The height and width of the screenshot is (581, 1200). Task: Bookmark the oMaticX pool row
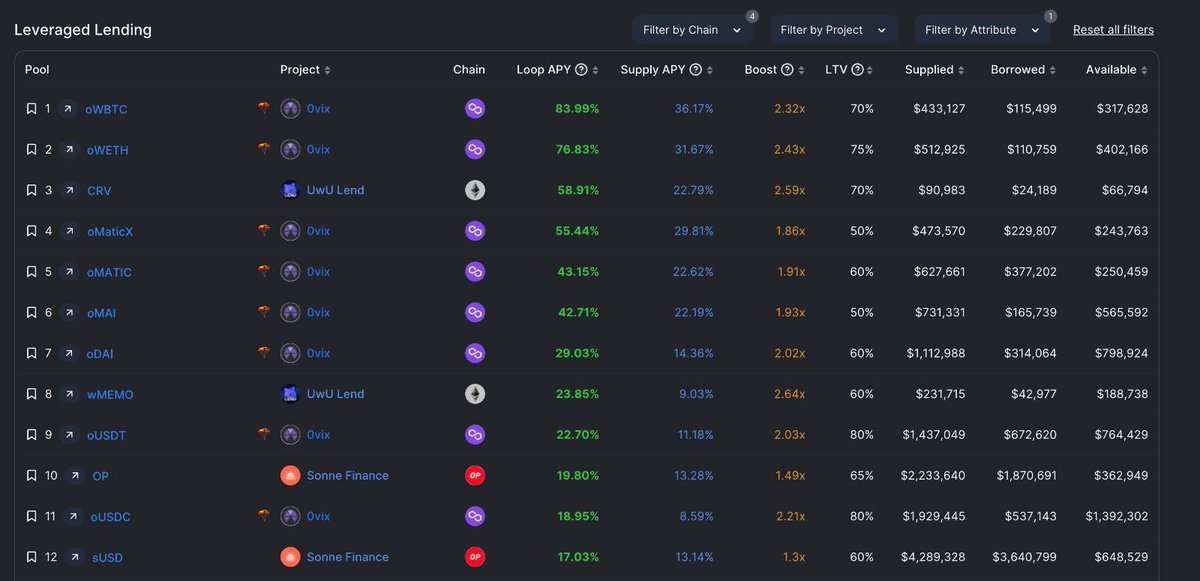point(31,231)
